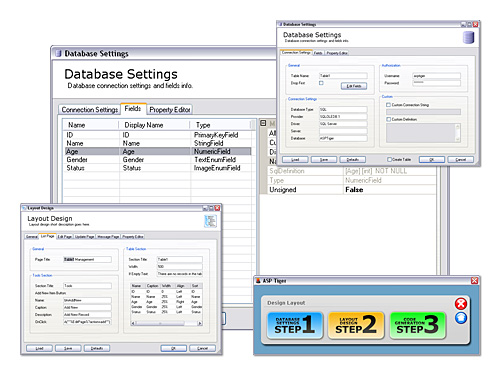The height and width of the screenshot is (375, 500).
Task: Click the Layout Design window title bar icon
Action: 24,208
